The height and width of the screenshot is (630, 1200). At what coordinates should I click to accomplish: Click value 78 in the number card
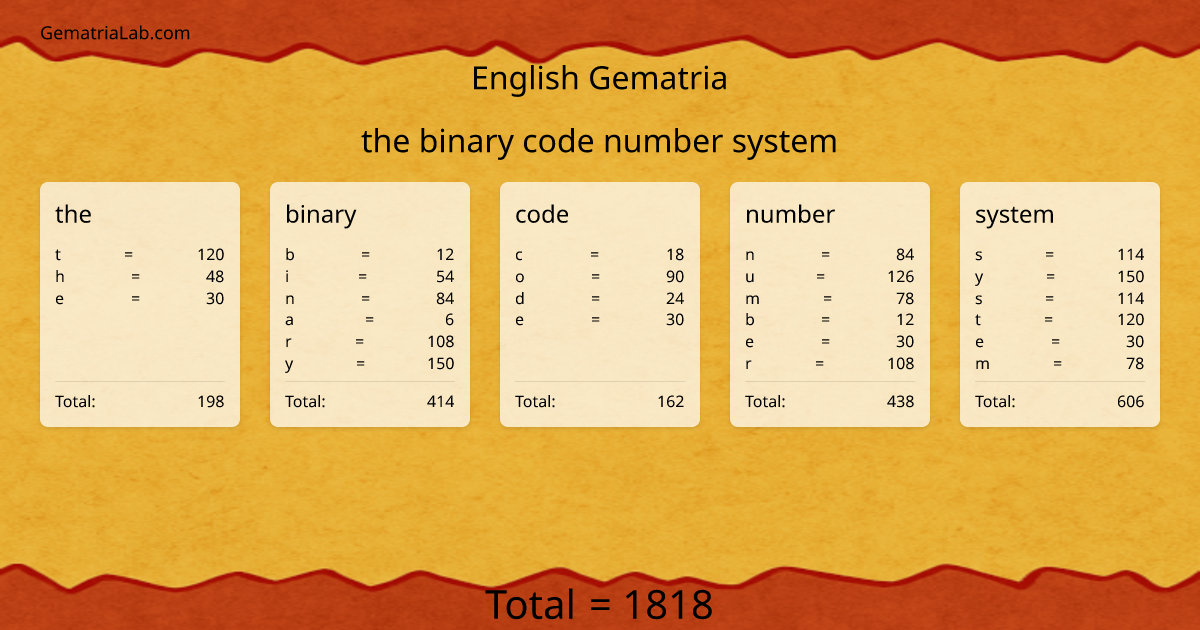coord(905,298)
